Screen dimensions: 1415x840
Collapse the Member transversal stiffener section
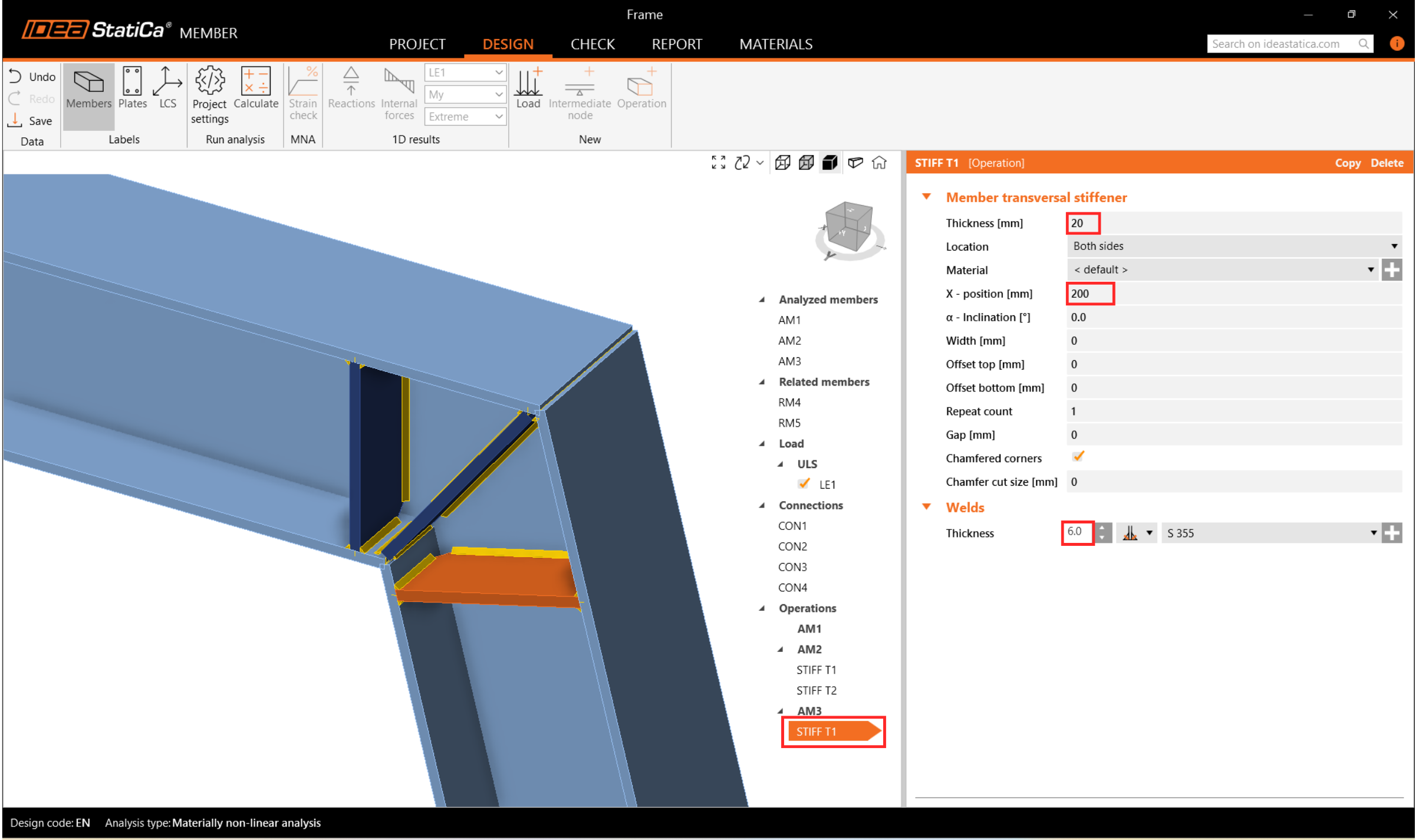[x=927, y=197]
